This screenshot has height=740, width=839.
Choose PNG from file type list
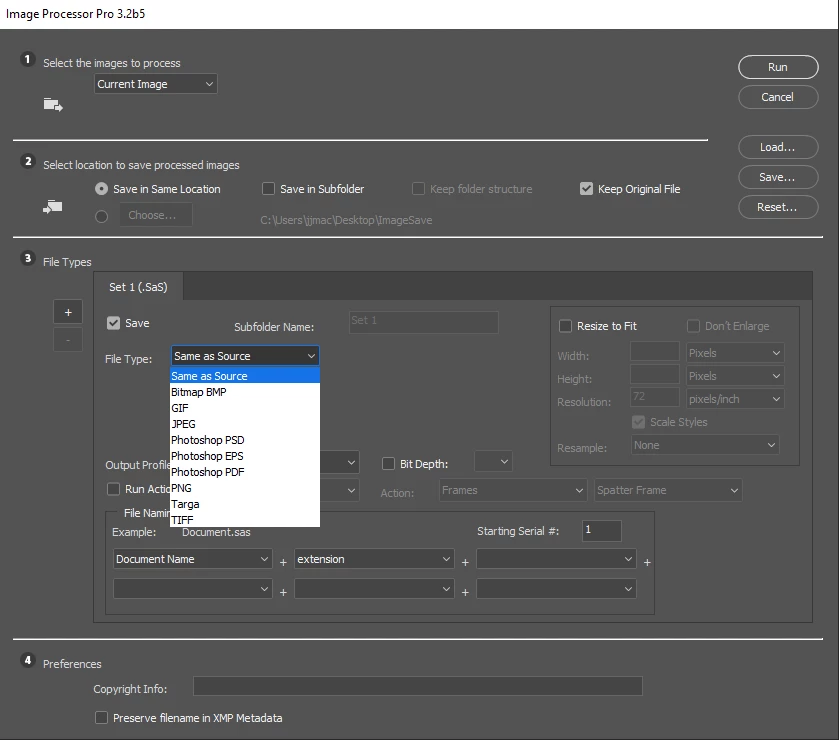245,489
